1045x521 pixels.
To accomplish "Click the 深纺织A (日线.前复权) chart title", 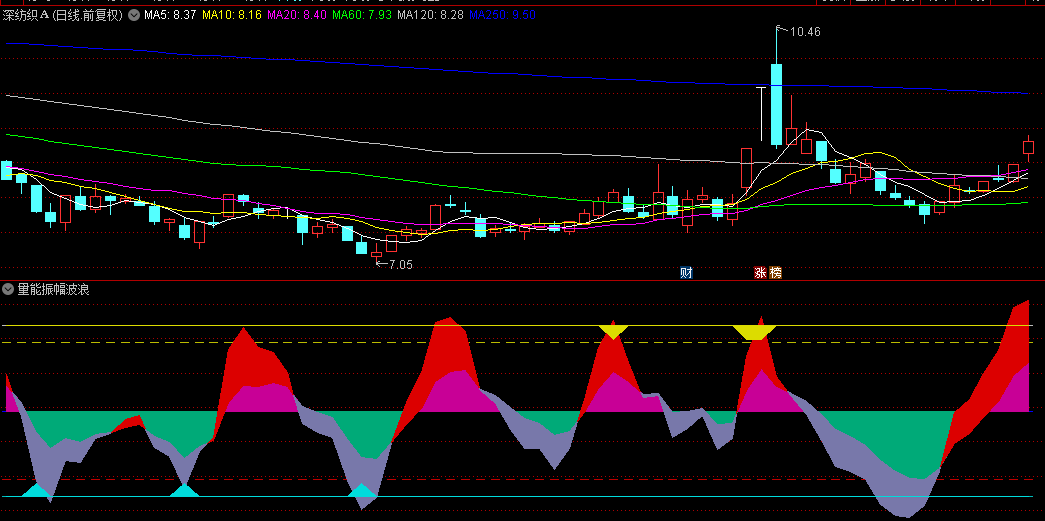I will (63, 15).
